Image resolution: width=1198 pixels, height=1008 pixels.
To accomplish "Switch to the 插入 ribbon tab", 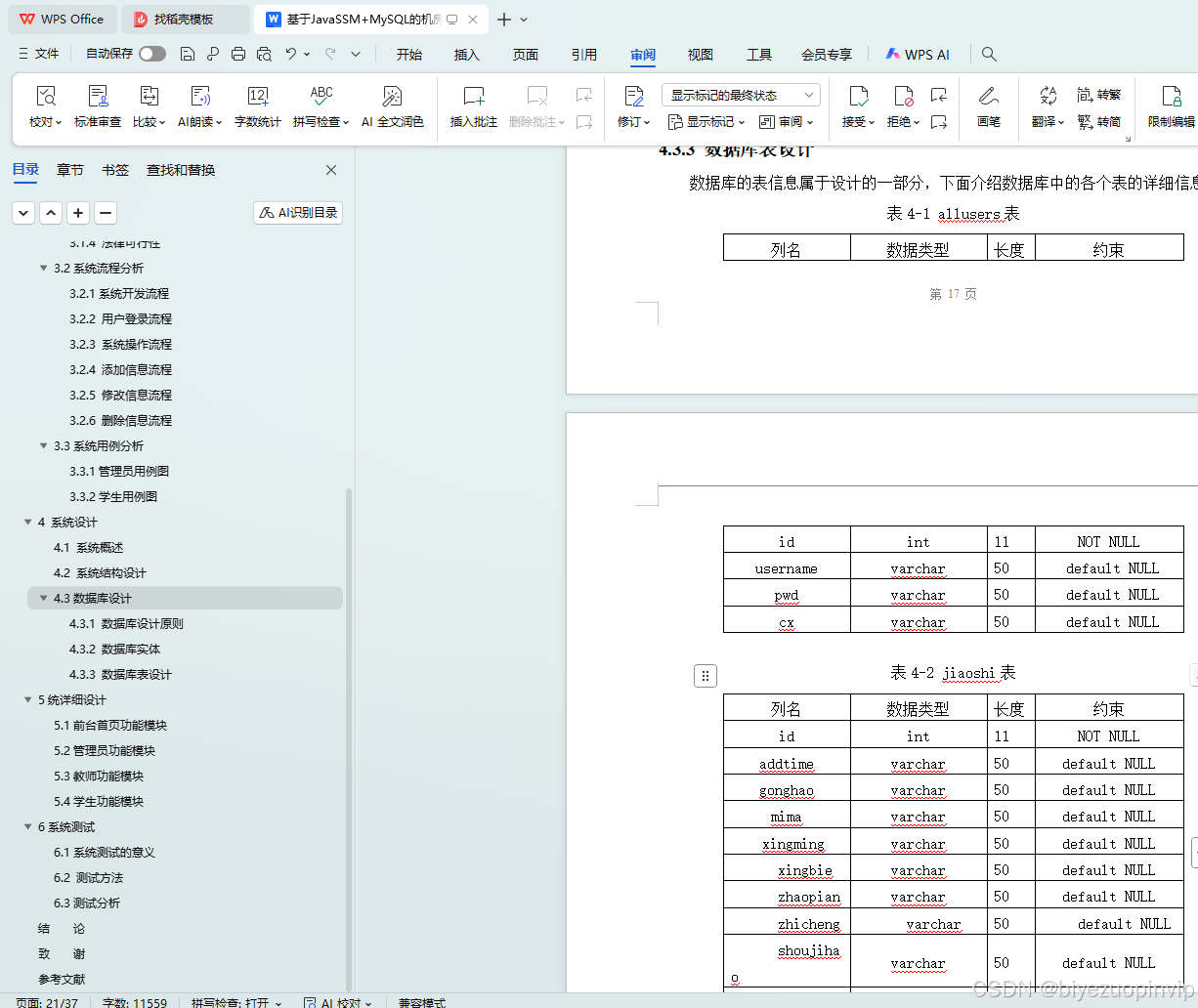I will click(467, 55).
